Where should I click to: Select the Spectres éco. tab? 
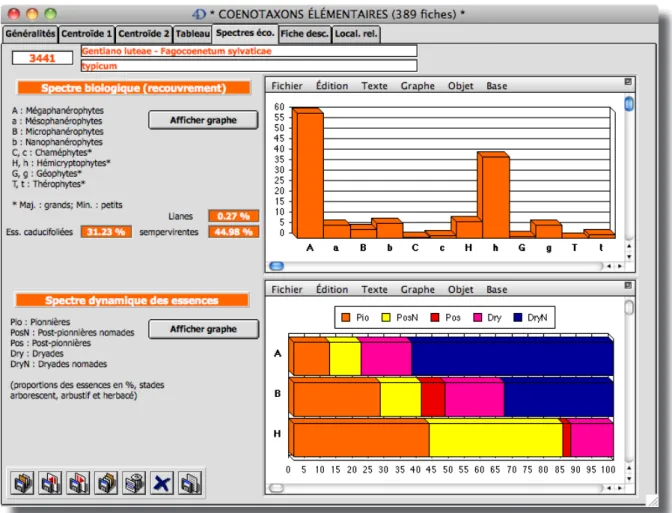click(x=245, y=33)
